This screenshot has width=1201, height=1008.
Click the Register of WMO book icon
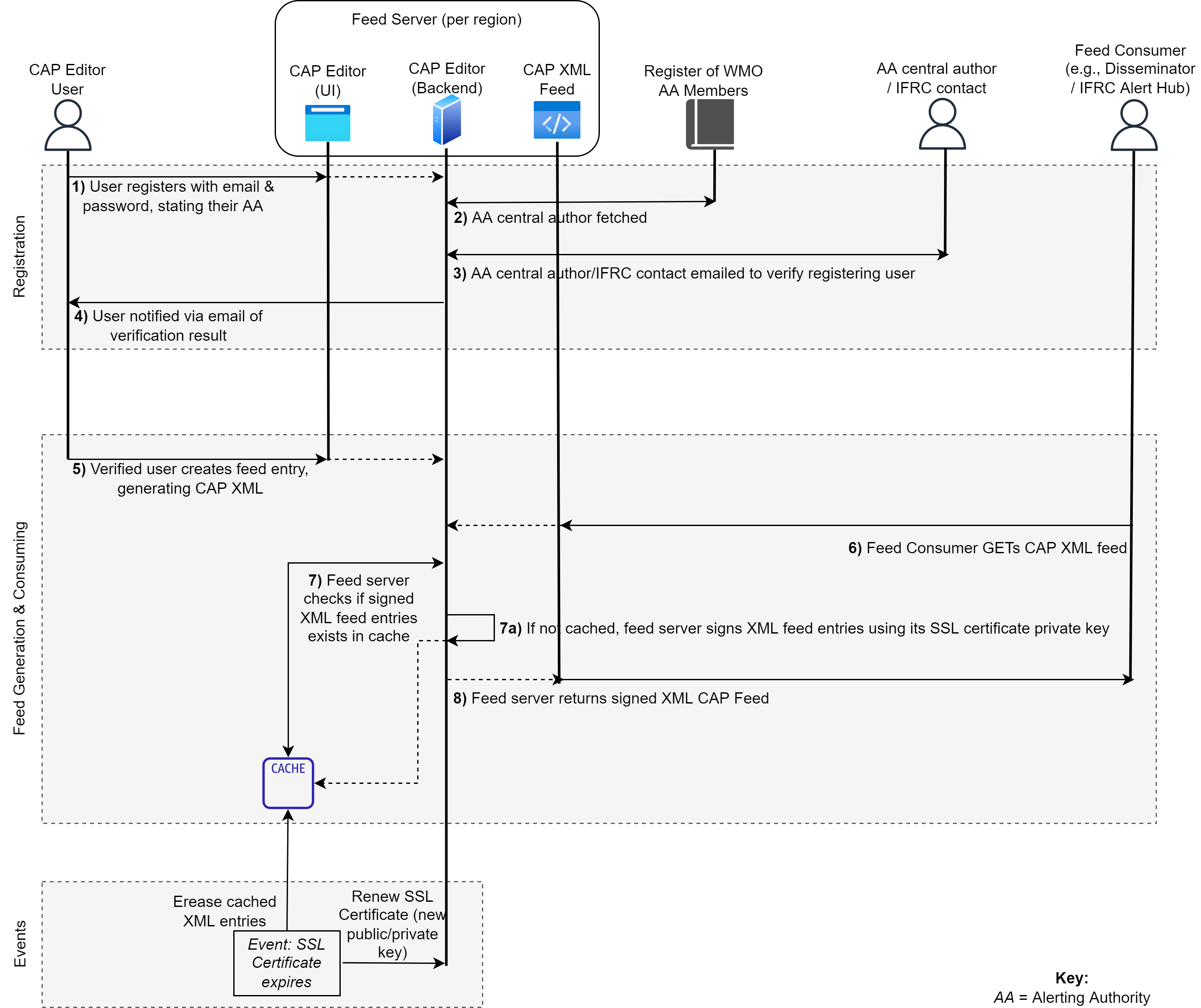710,124
